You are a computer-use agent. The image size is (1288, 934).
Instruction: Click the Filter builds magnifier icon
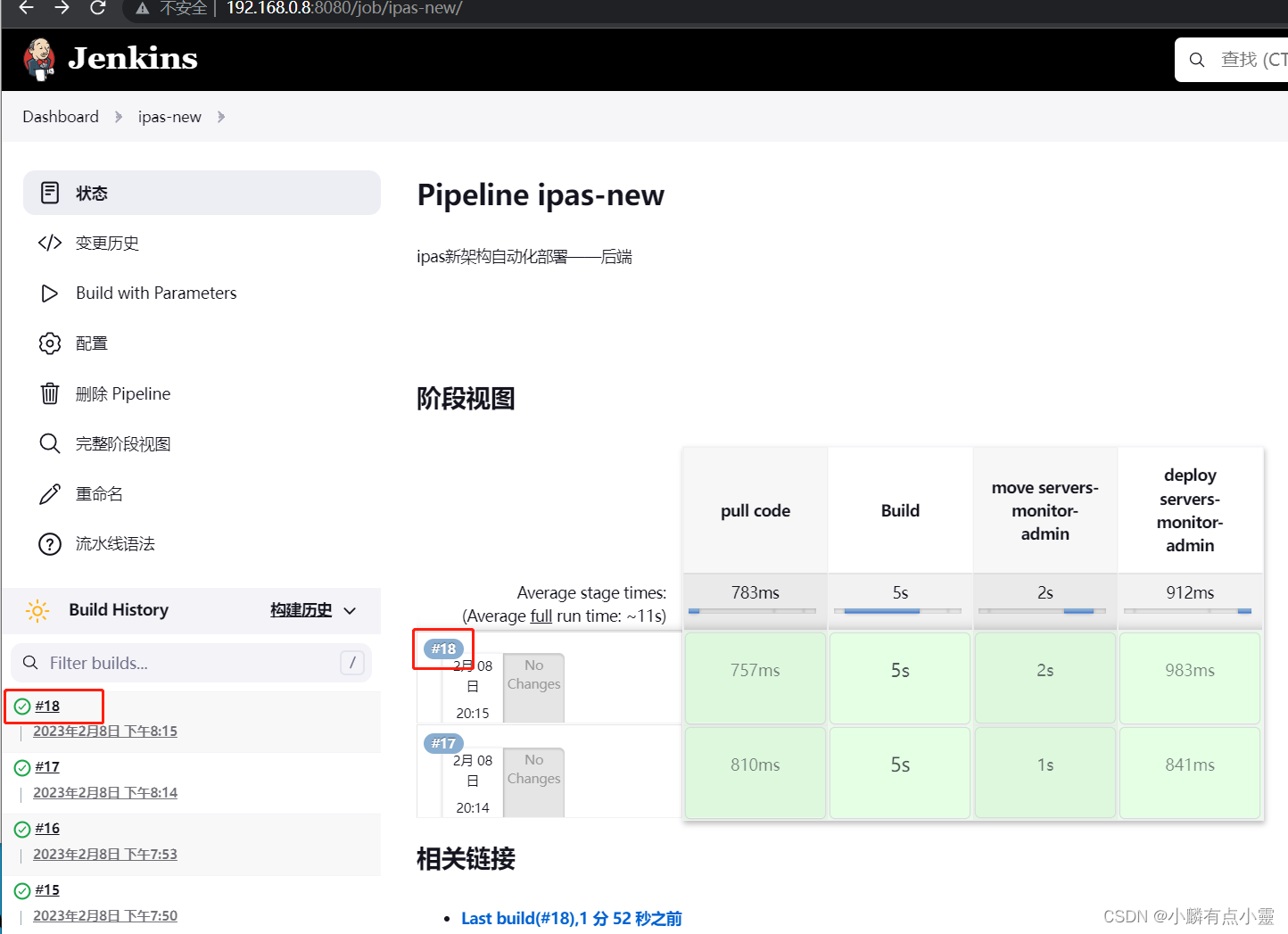(x=30, y=663)
